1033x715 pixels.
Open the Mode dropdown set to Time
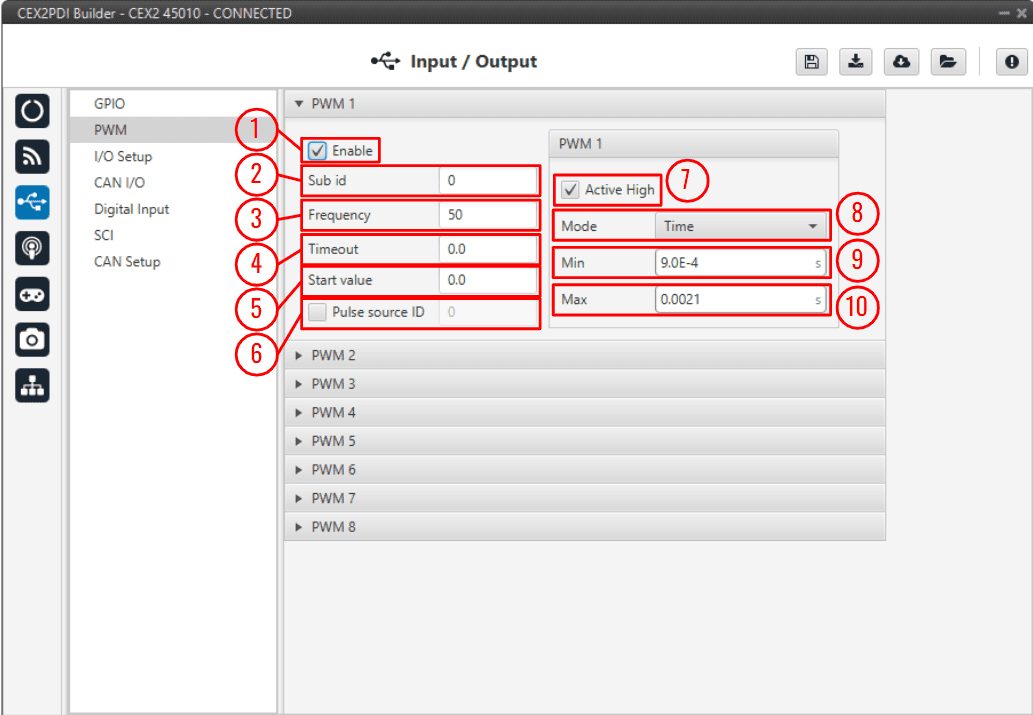pos(740,226)
